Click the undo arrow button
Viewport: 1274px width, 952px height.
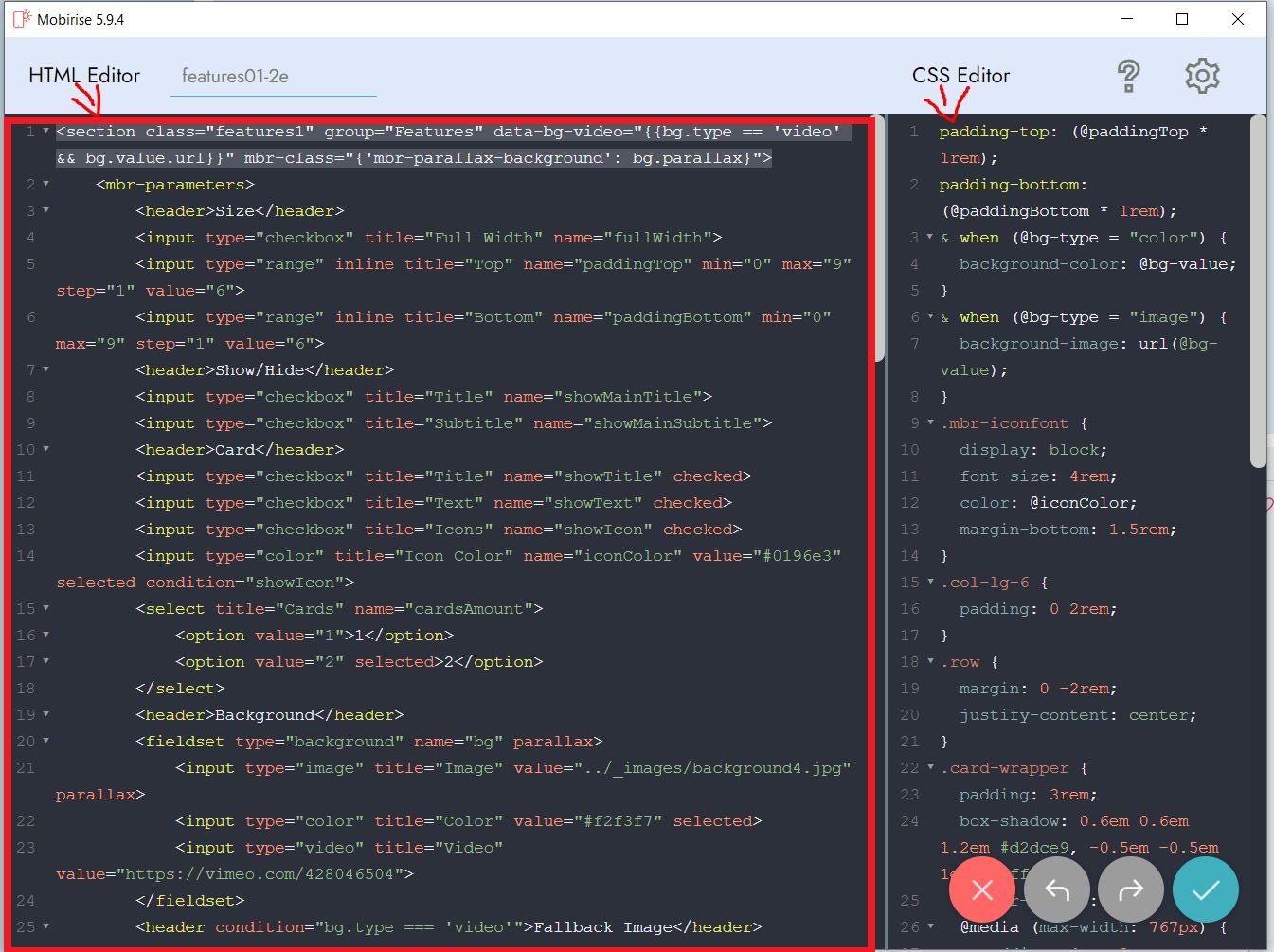pos(1056,890)
